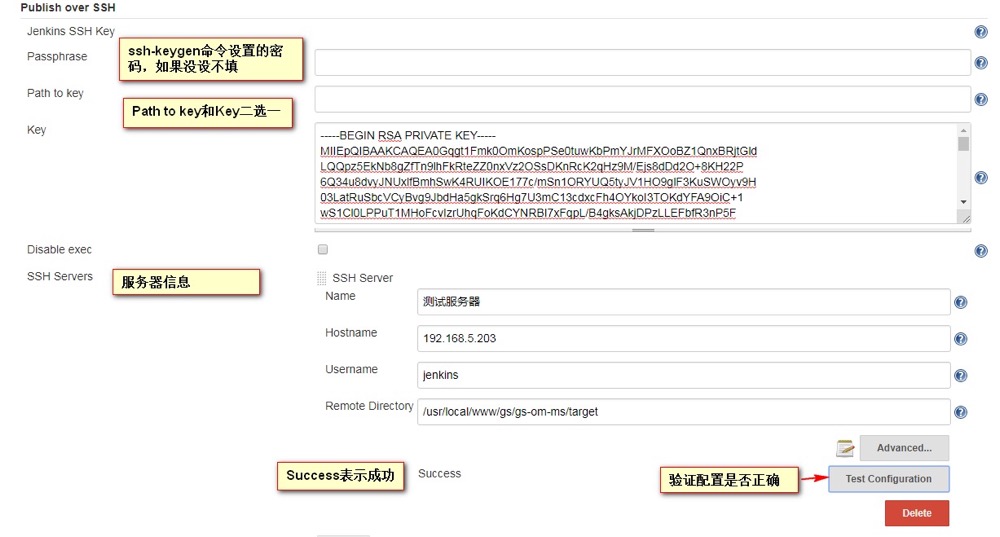Open help for Disable exec option
1000x537 pixels.
point(981,251)
